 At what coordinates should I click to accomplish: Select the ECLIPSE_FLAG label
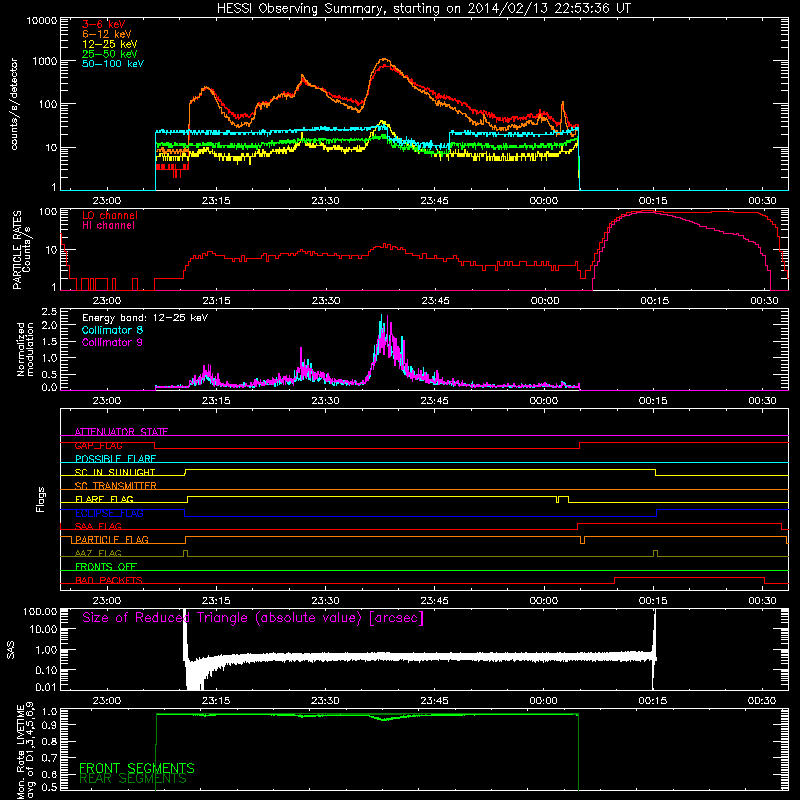[109, 513]
